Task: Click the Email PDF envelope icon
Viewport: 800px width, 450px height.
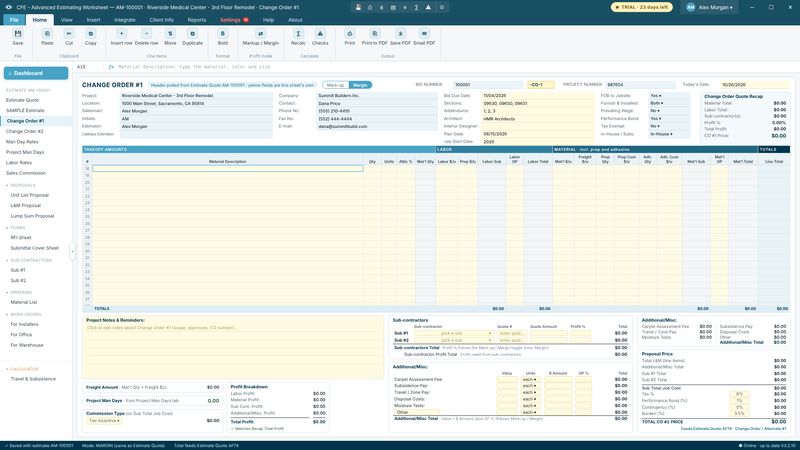Action: [424, 34]
